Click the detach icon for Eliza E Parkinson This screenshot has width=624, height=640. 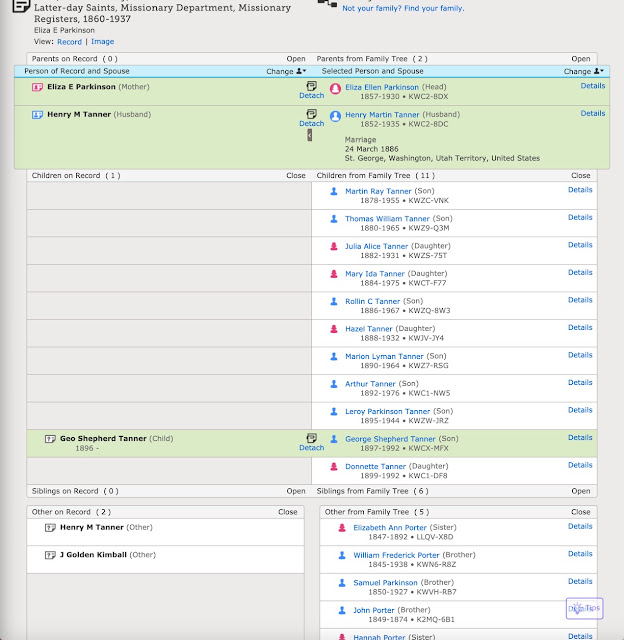pyautogui.click(x=311, y=86)
